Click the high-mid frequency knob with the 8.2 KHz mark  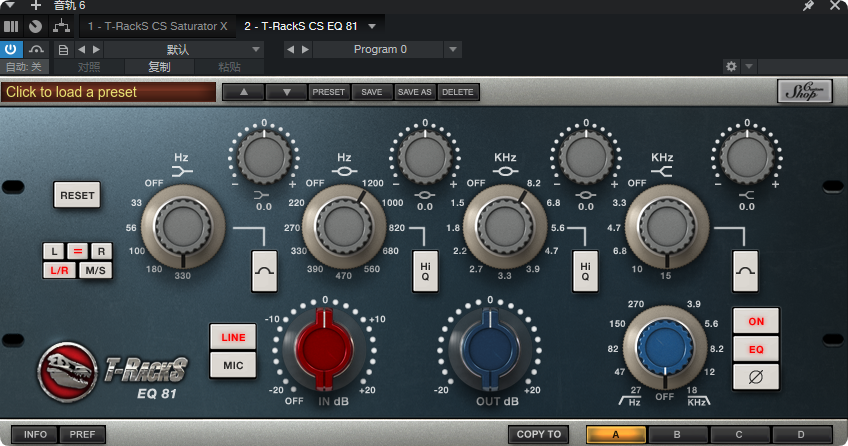point(505,227)
